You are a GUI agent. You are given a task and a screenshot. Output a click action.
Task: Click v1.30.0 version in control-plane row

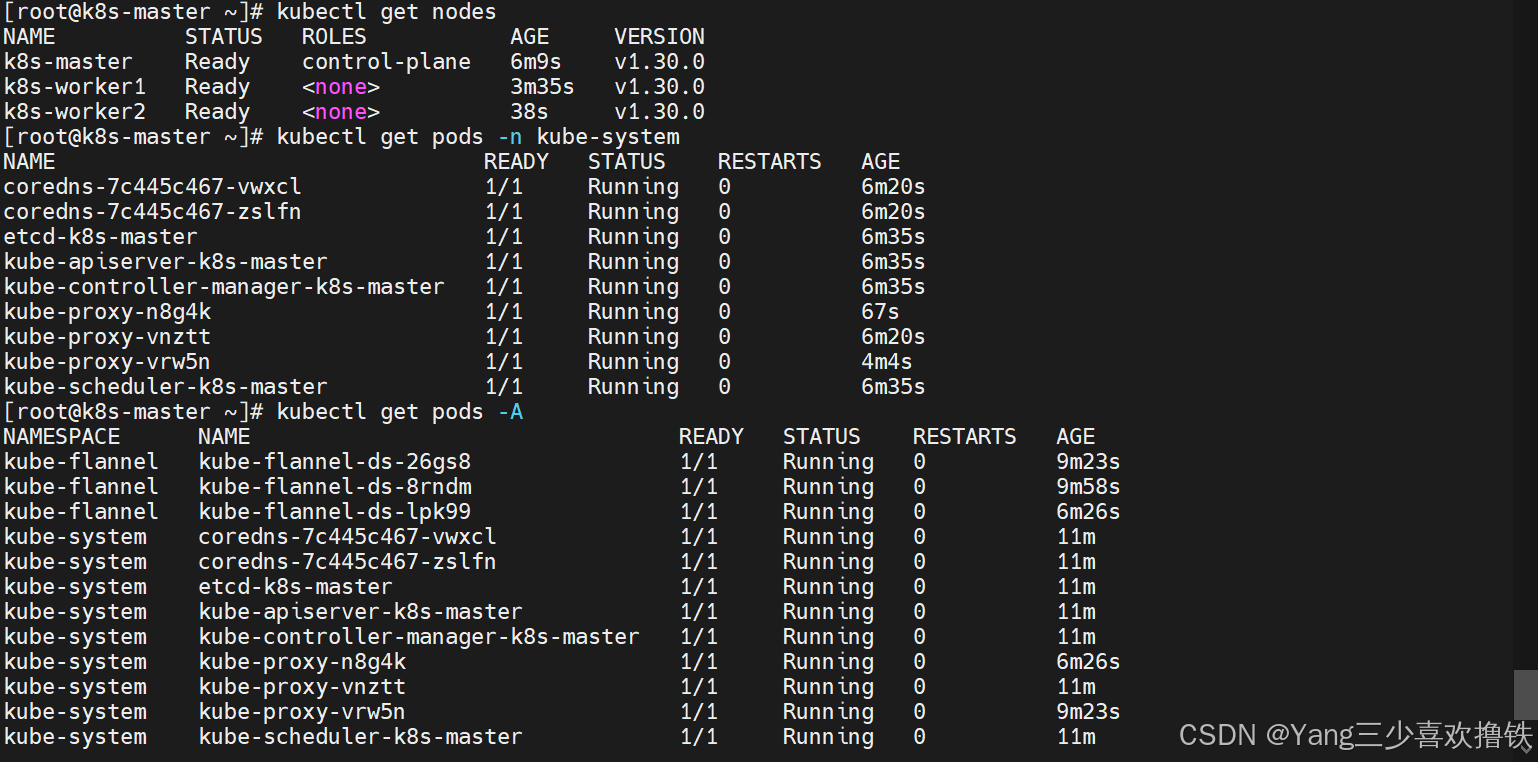pos(659,62)
